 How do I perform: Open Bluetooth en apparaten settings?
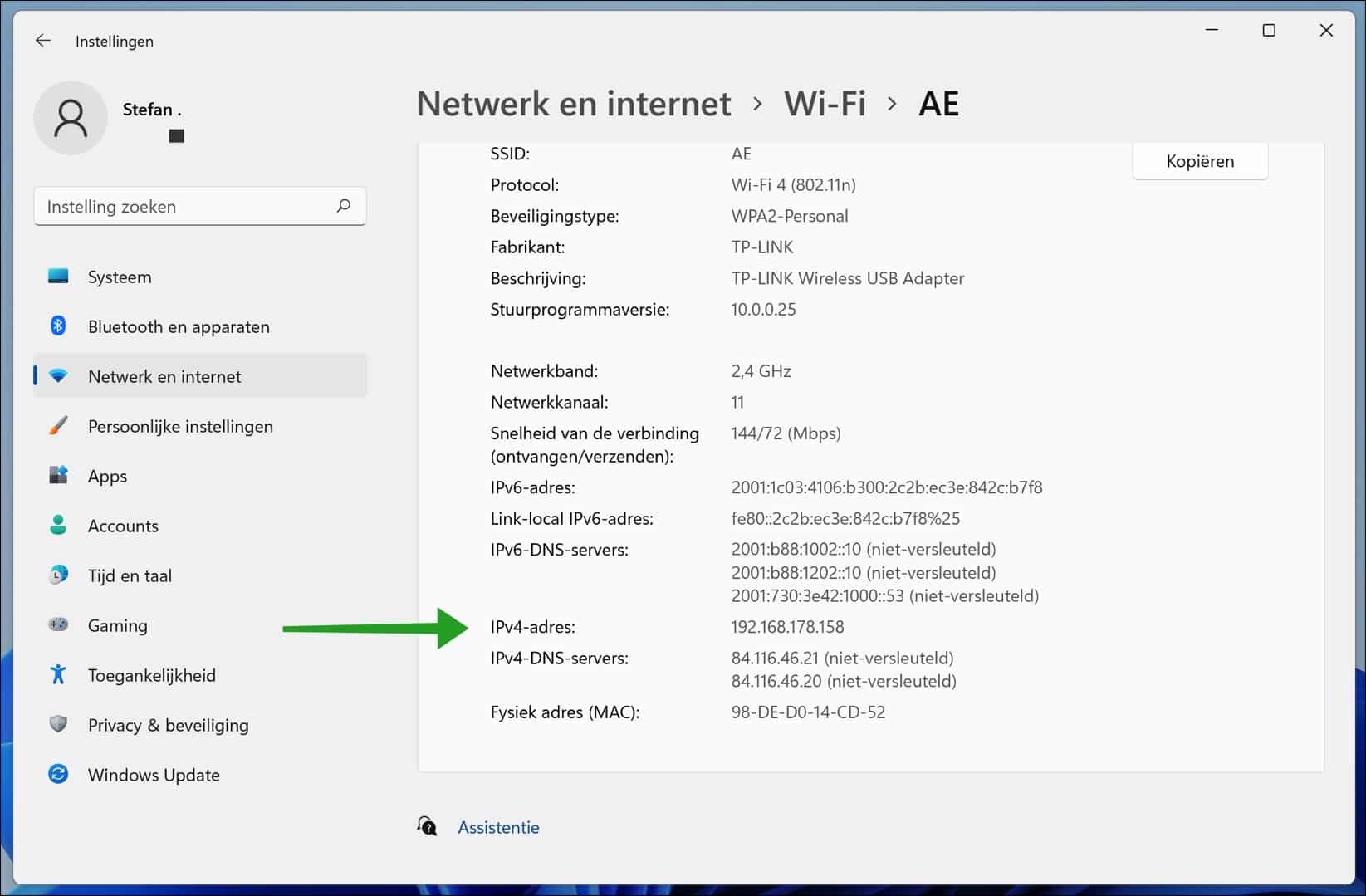pos(58,326)
